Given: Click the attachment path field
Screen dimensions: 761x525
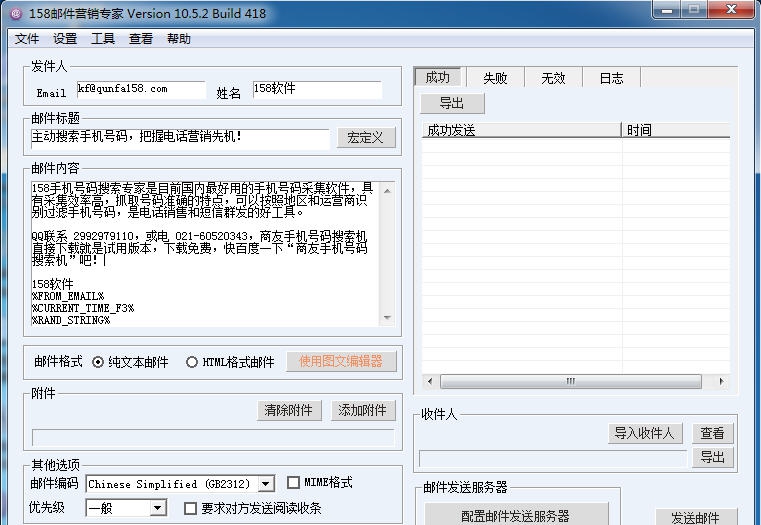Looking at the screenshot, I should [213, 437].
